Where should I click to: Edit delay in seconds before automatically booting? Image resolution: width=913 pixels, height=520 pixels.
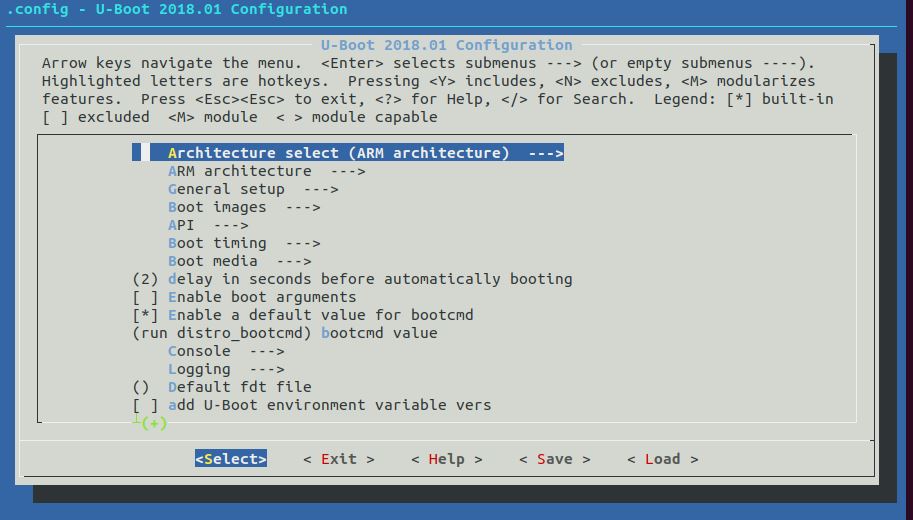tap(352, 279)
